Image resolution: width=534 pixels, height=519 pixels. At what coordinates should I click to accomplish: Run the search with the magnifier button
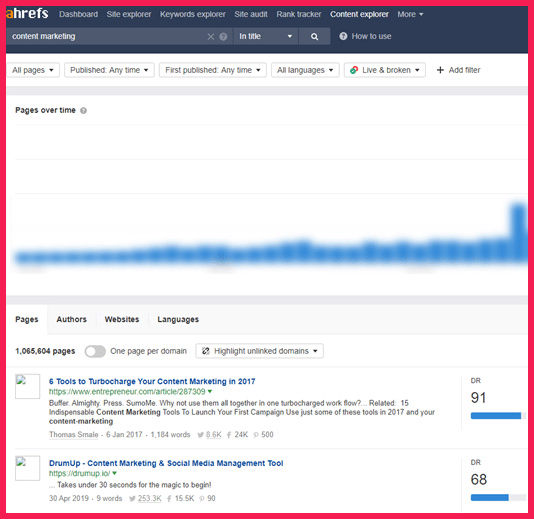click(314, 36)
